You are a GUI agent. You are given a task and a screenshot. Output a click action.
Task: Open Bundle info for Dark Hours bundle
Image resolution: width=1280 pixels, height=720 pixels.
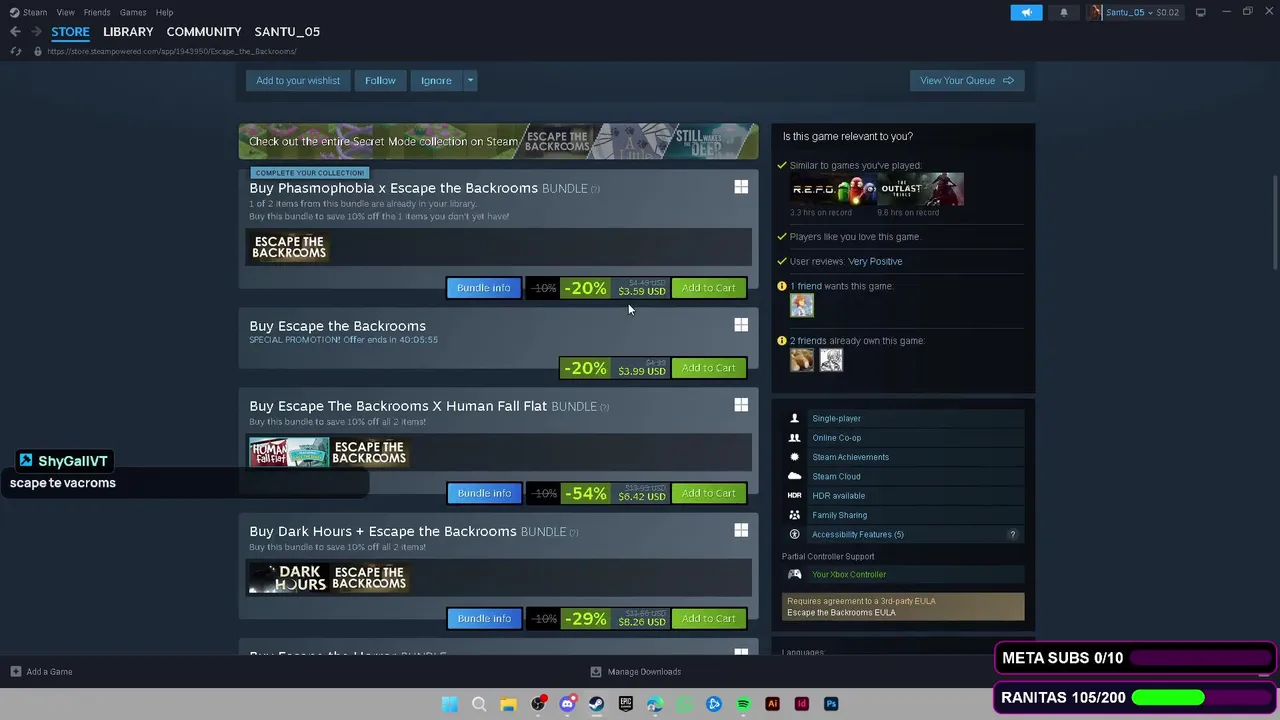click(484, 619)
